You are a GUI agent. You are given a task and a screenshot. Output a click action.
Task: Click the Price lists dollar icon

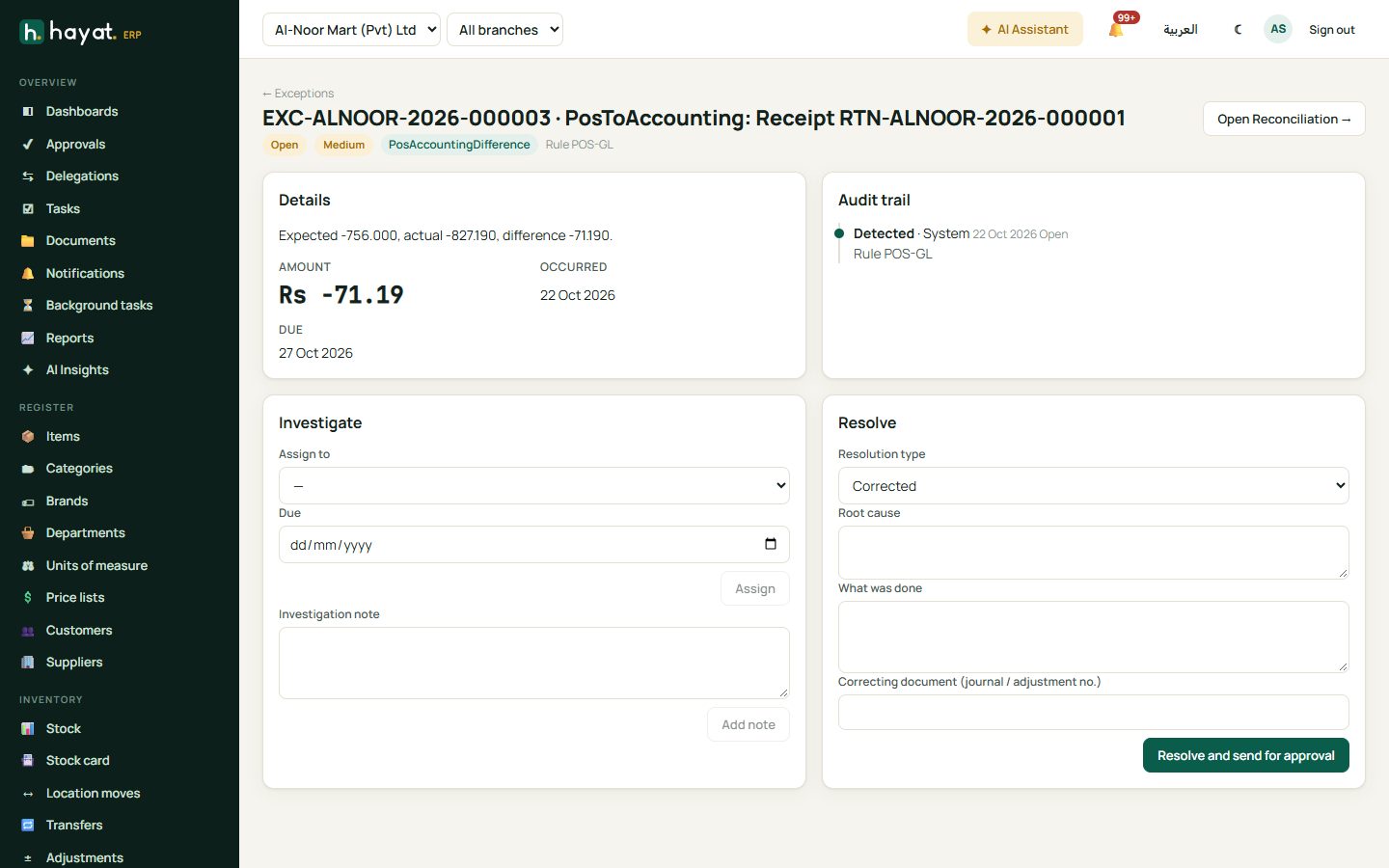28,598
